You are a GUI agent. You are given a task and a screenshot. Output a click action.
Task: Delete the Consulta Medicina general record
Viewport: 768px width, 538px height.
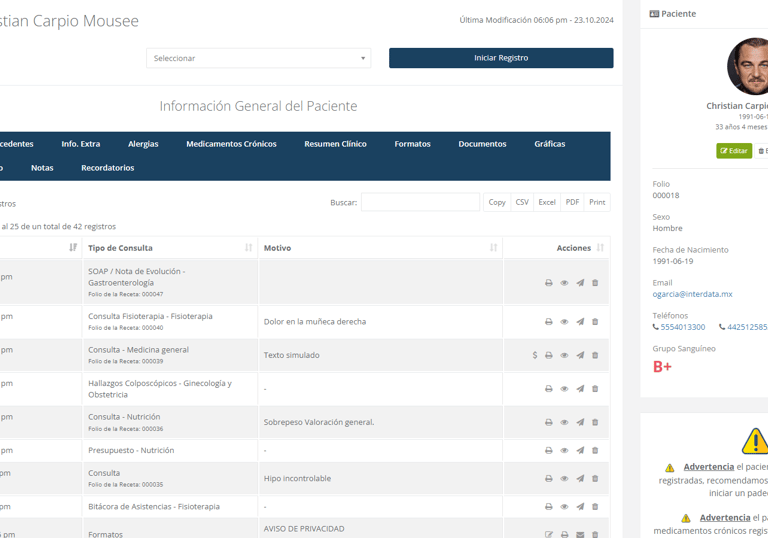coord(595,355)
